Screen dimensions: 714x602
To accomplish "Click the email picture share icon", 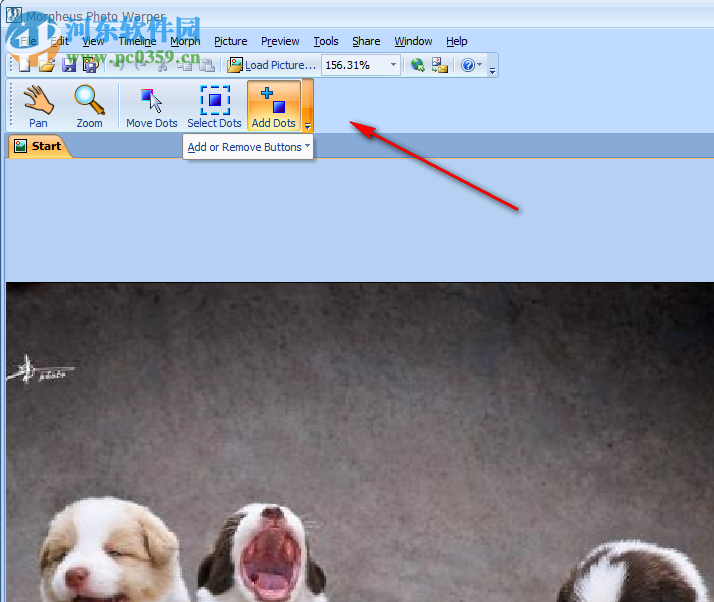I will point(439,65).
